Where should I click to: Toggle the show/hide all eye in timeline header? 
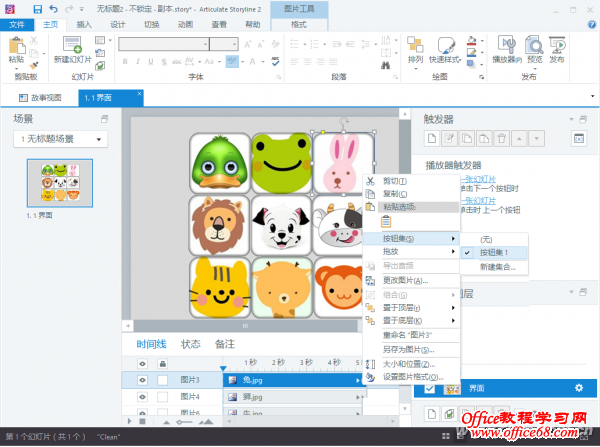click(x=142, y=364)
